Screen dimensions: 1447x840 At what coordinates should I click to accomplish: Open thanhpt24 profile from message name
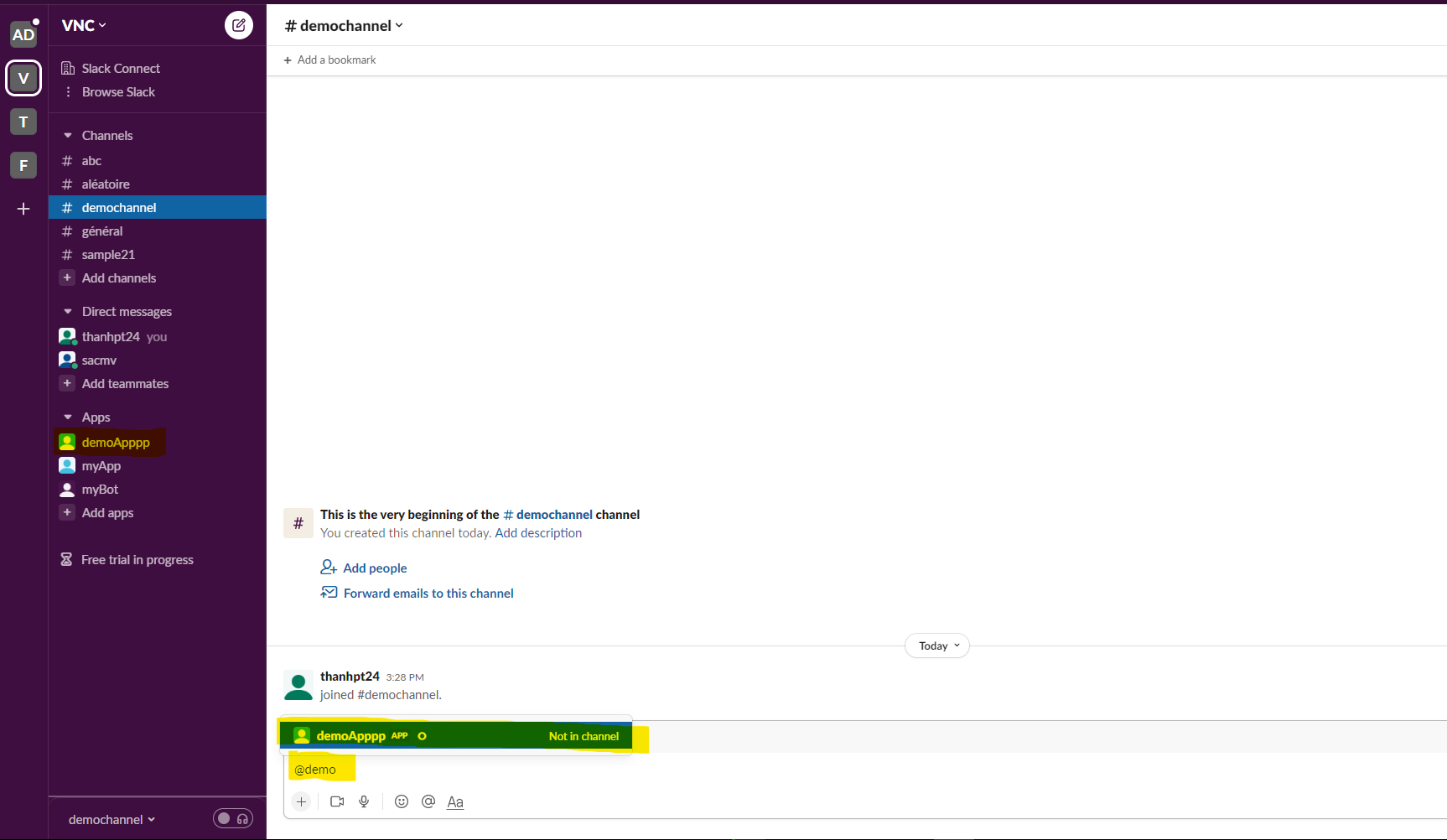tap(350, 676)
